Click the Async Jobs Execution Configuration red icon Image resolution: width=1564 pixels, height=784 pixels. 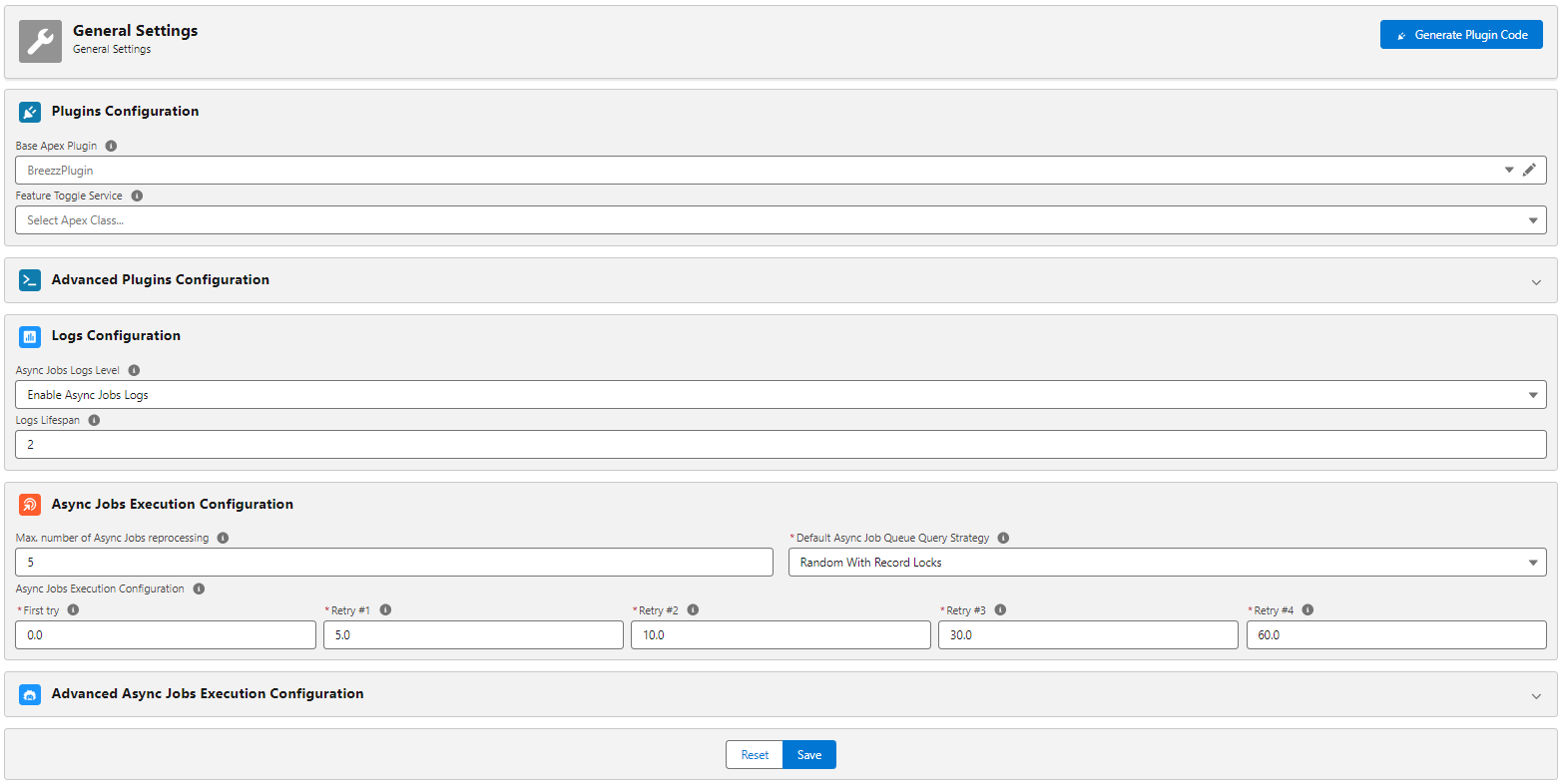point(30,505)
